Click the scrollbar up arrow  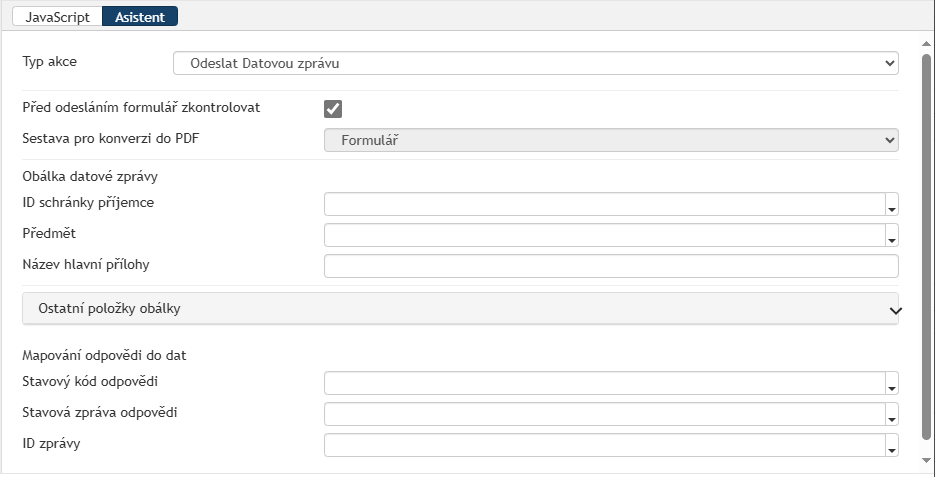pos(926,44)
